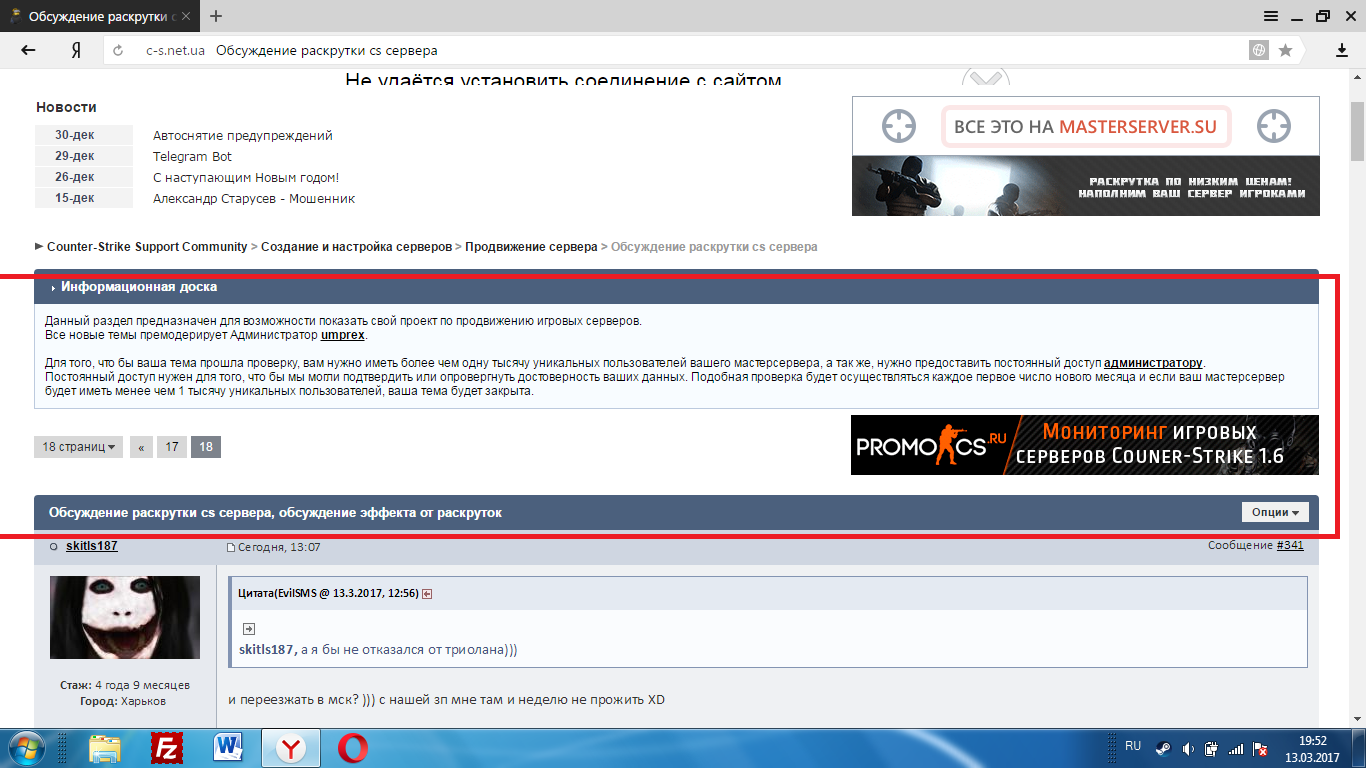Reload the page with the refresh icon
This screenshot has width=1366, height=768.
coord(118,50)
